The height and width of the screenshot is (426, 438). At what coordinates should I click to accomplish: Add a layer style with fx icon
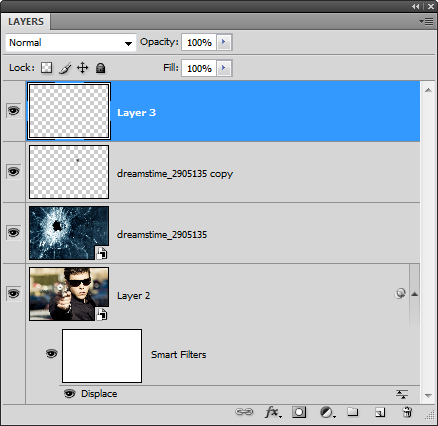click(x=273, y=412)
